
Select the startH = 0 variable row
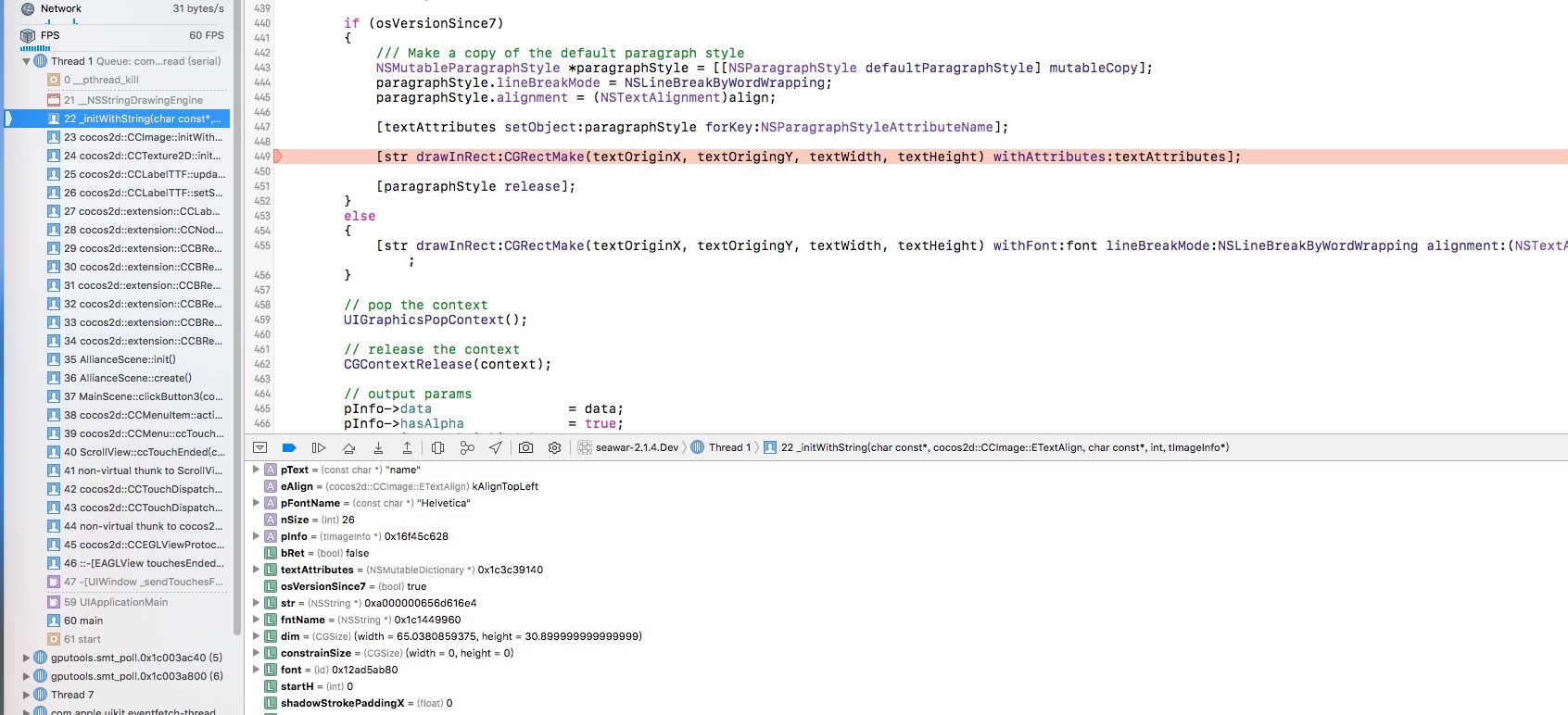(x=906, y=686)
